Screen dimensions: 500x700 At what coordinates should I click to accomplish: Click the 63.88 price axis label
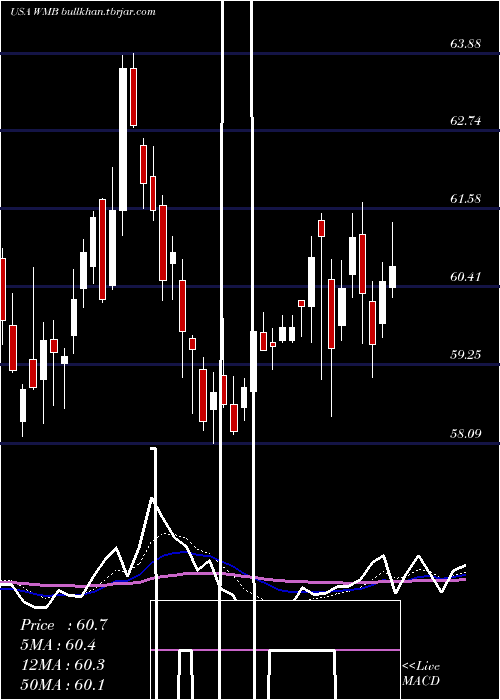point(466,44)
